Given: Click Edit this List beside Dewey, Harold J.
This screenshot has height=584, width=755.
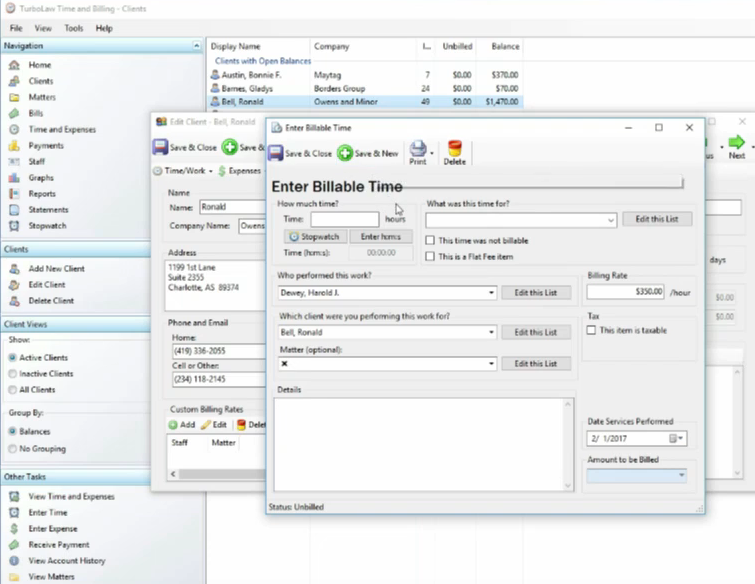Looking at the screenshot, I should (x=536, y=293).
